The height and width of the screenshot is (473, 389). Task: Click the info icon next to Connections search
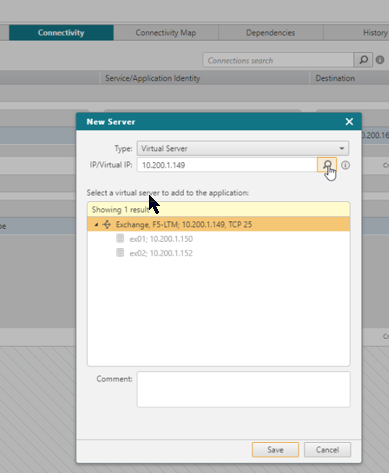[380, 60]
